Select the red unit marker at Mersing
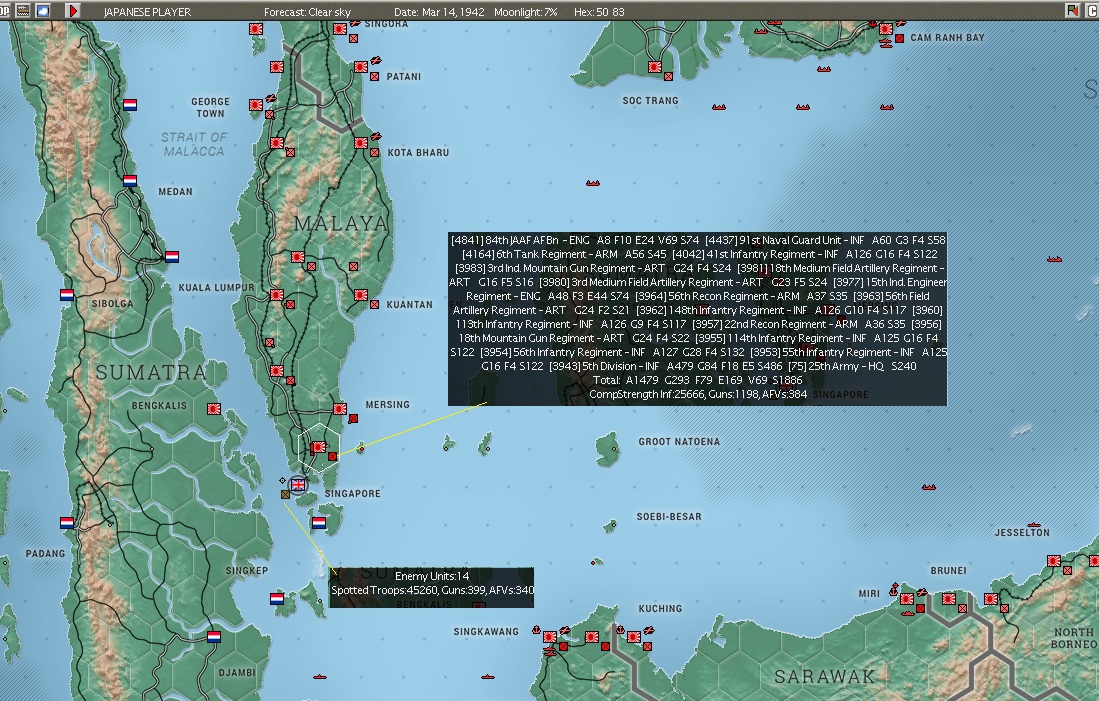The height and width of the screenshot is (701, 1099). [353, 418]
